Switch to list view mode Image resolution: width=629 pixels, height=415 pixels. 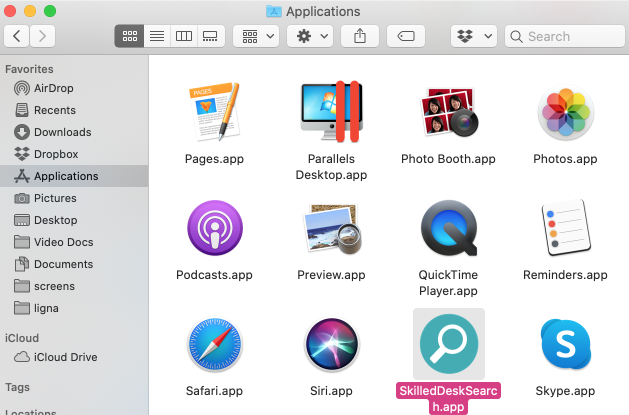pos(156,36)
